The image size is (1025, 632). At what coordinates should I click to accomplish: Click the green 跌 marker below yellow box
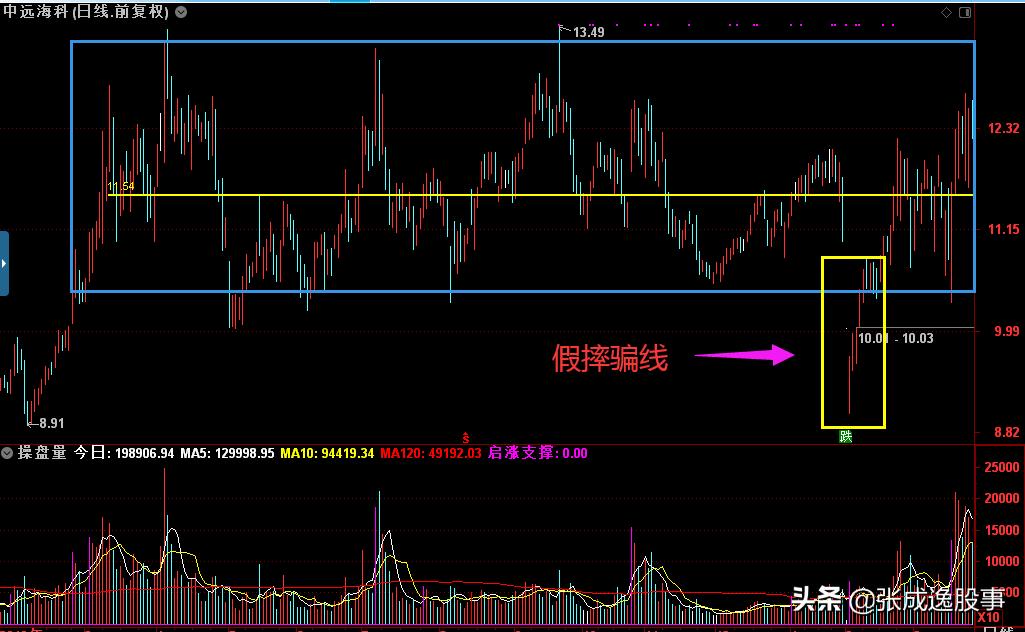[x=845, y=436]
